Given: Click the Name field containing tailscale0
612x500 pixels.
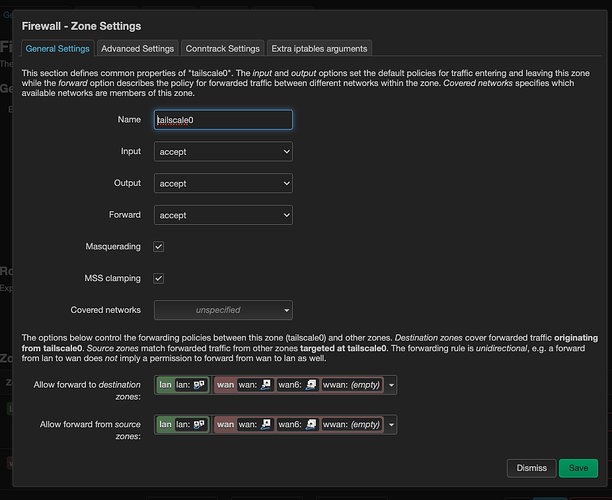Looking at the screenshot, I should click(x=223, y=119).
